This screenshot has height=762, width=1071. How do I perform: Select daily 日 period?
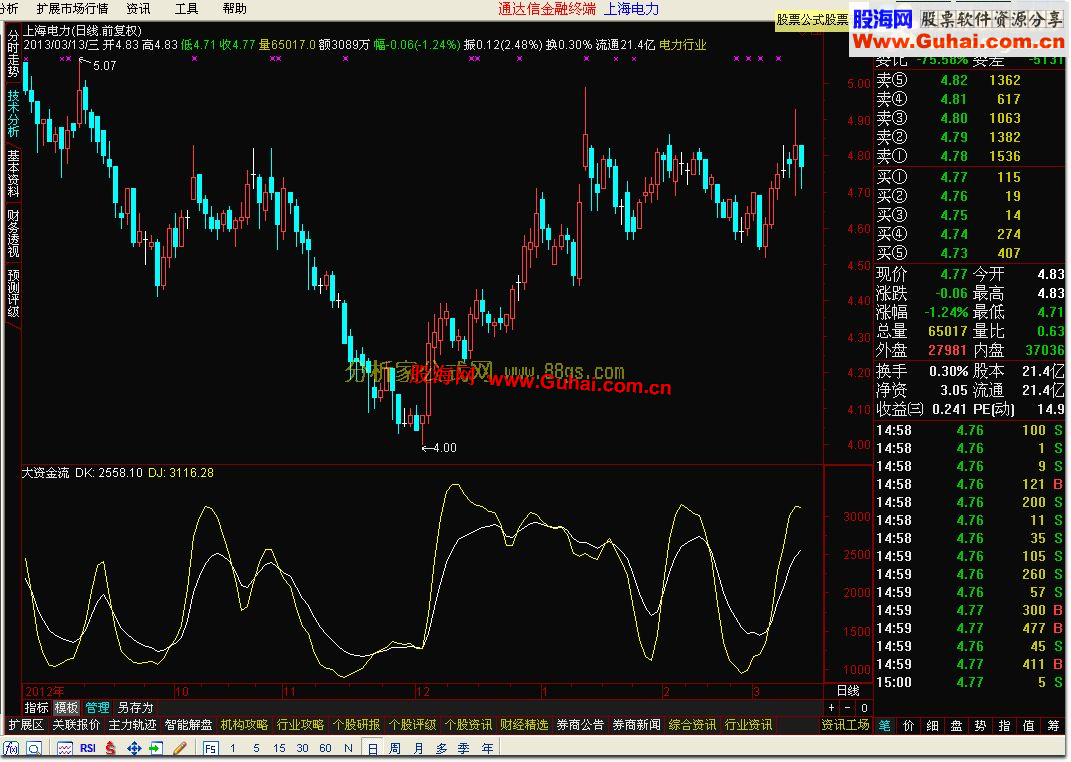372,748
